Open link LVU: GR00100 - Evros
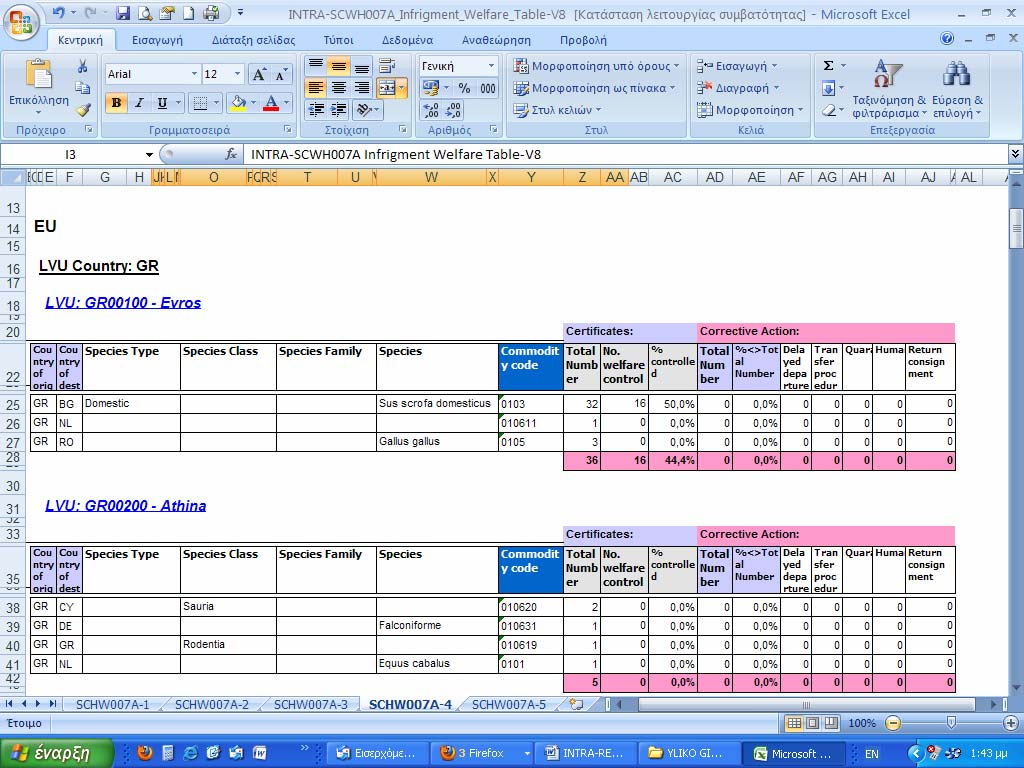The height and width of the screenshot is (768, 1024). [123, 302]
